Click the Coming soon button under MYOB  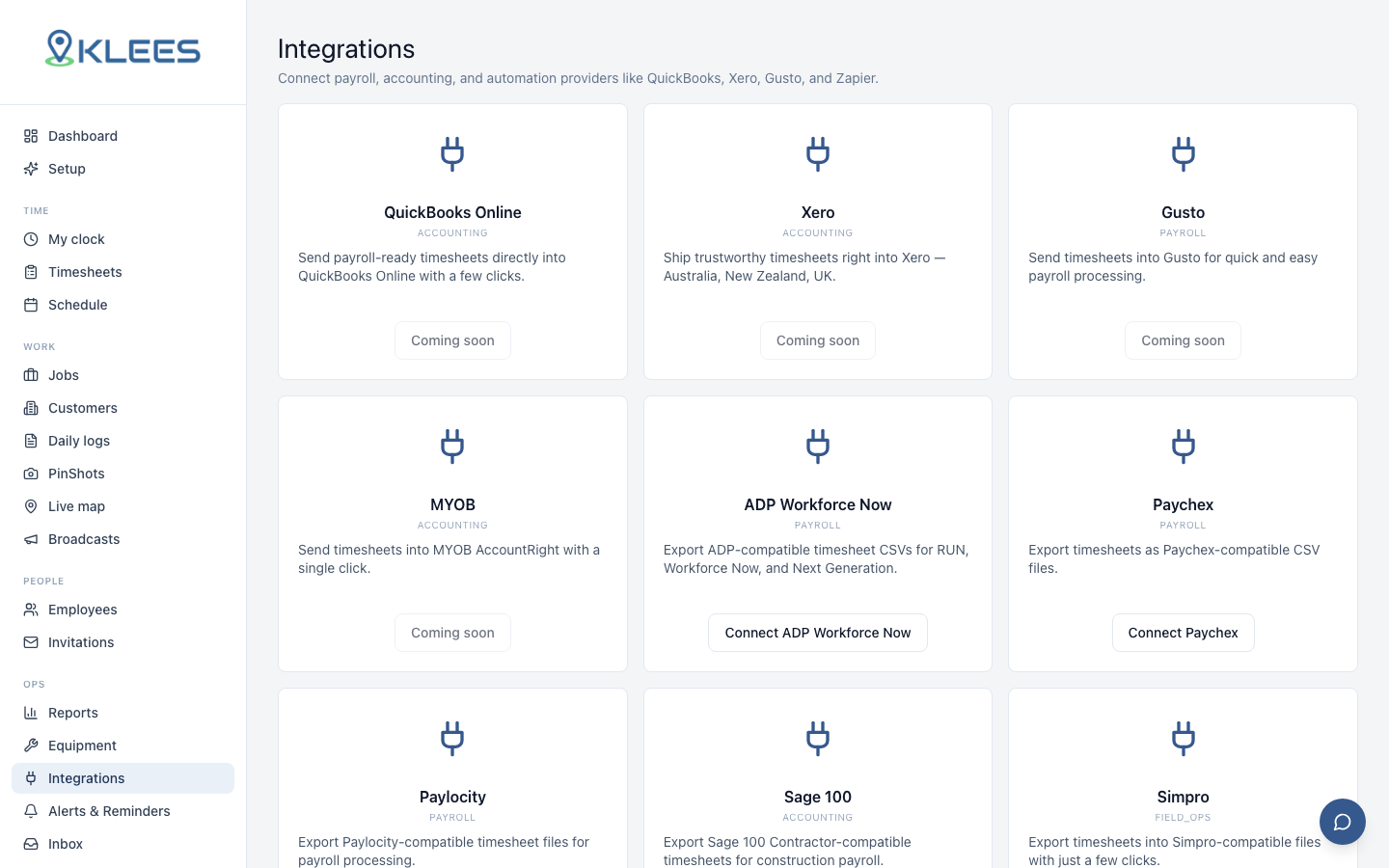(452, 633)
